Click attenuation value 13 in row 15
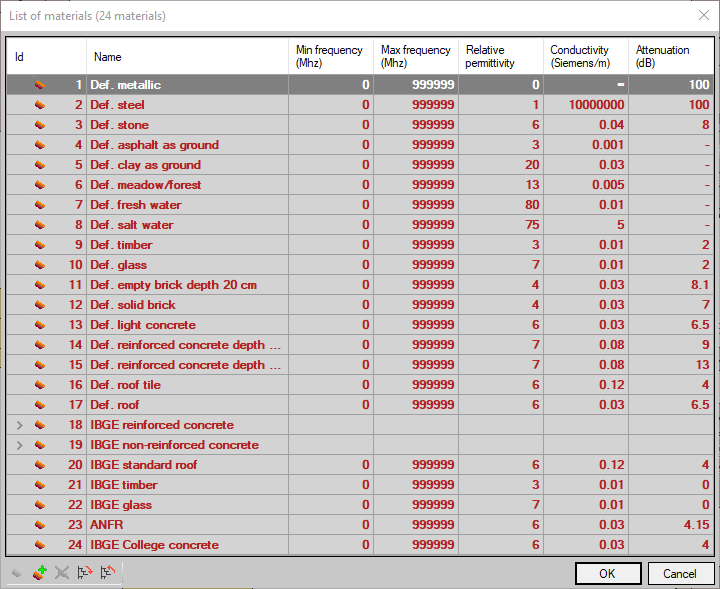 pos(703,365)
